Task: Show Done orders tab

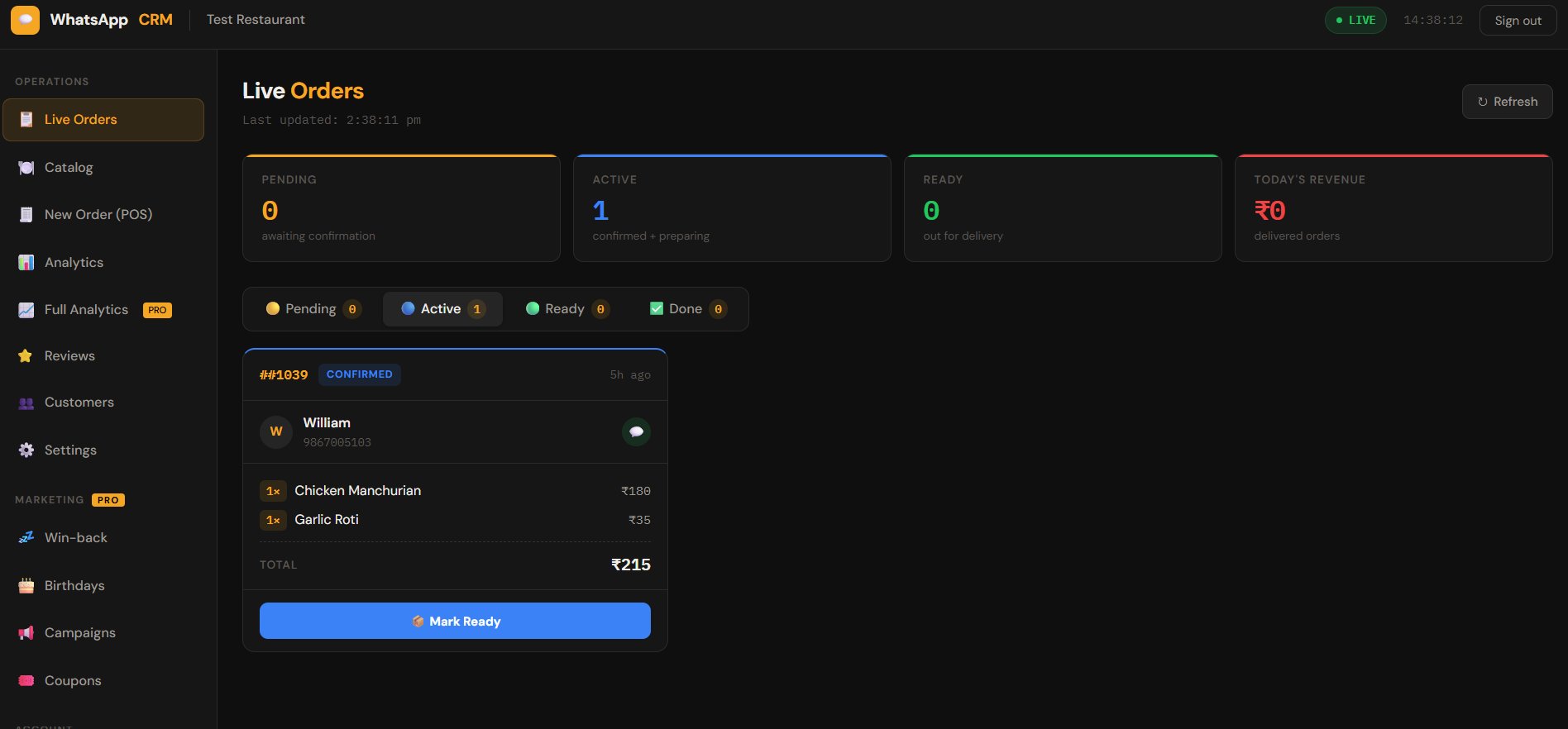Action: tap(688, 309)
